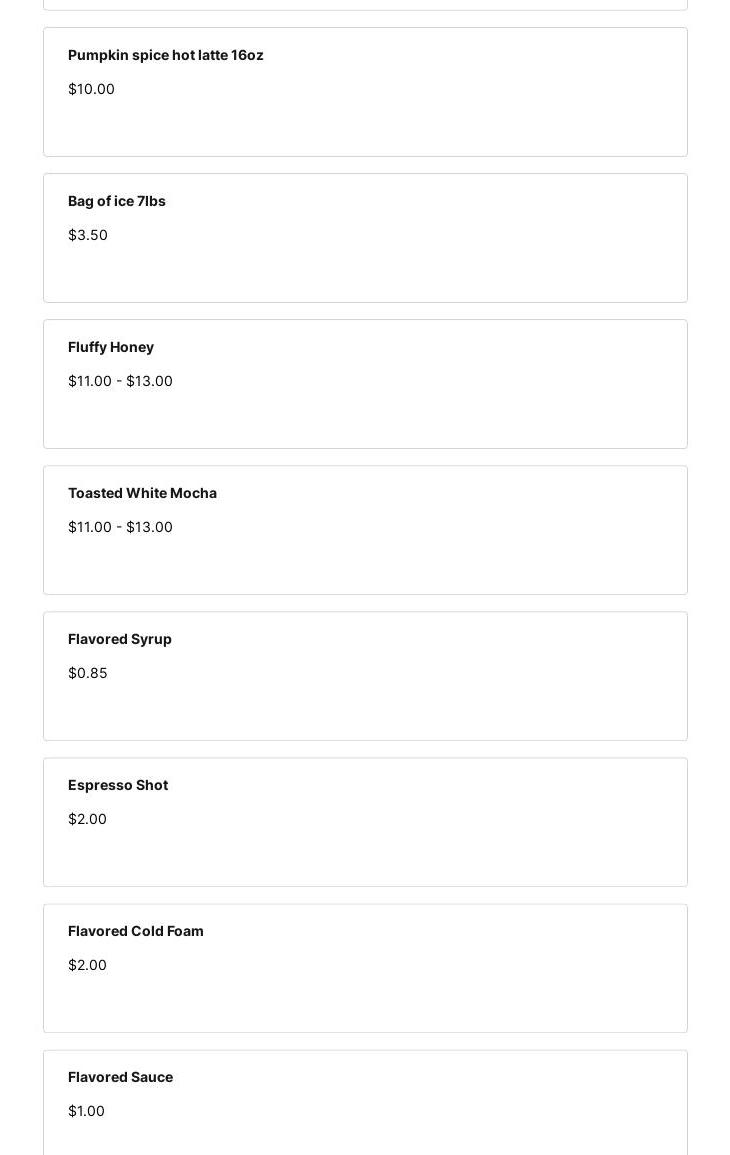The height and width of the screenshot is (1155, 730).
Task: Click the $2.00 price under Espresso Shot
Action: 87,819
